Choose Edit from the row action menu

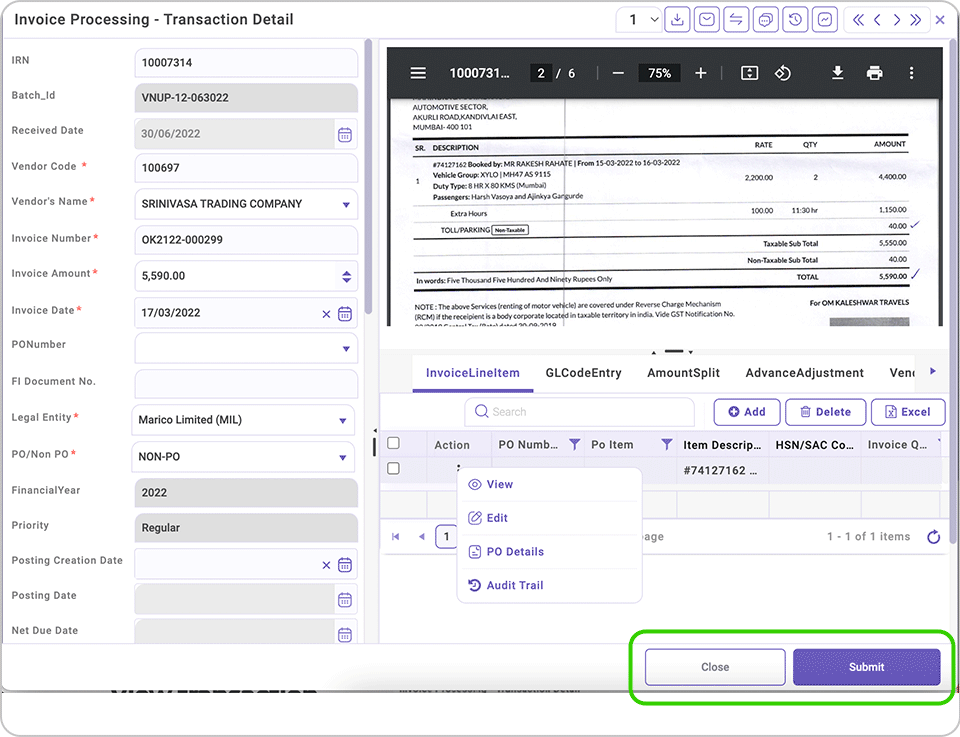pyautogui.click(x=549, y=518)
